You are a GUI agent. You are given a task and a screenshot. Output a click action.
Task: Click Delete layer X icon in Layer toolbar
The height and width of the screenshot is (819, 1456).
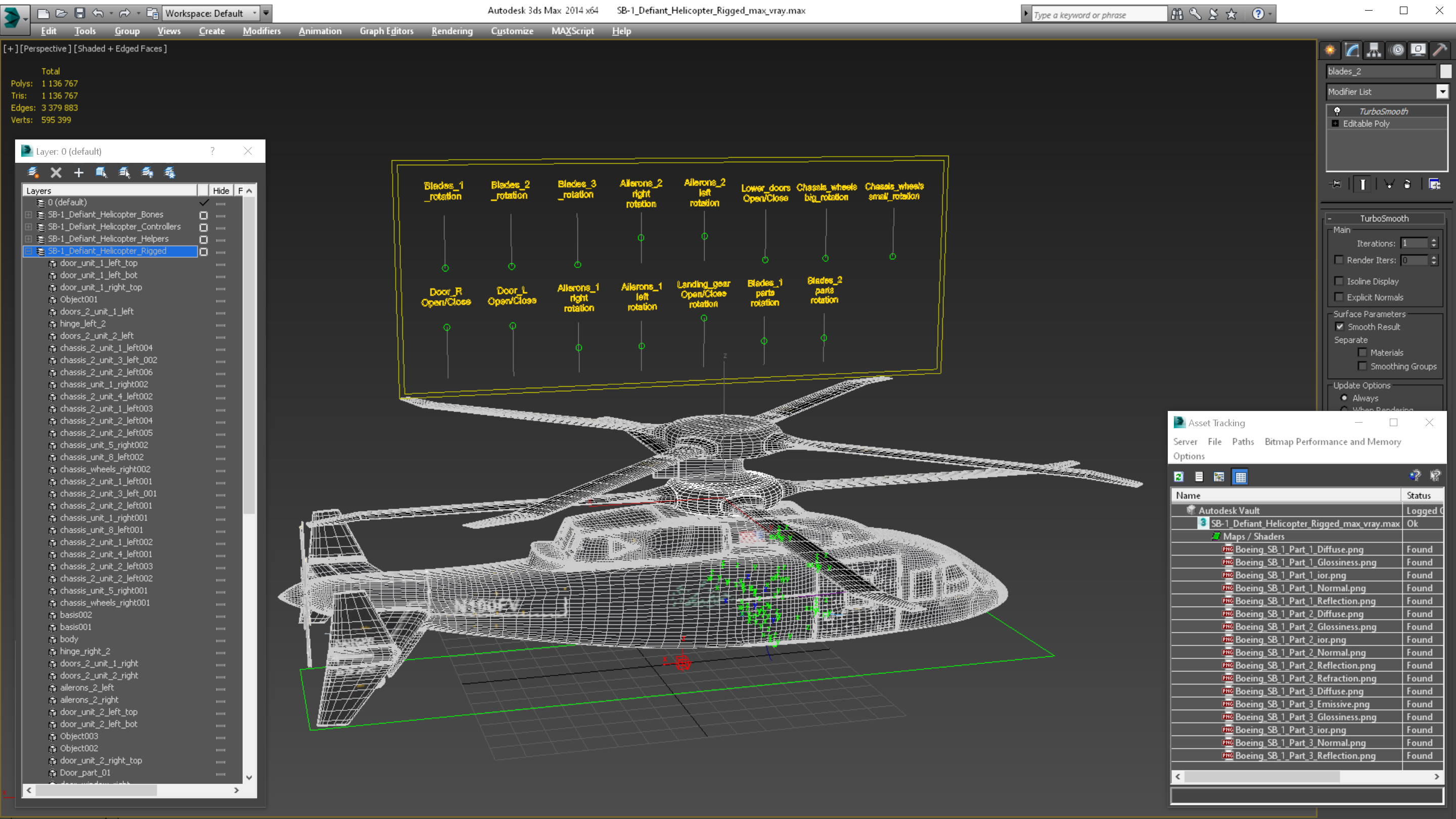point(56,173)
